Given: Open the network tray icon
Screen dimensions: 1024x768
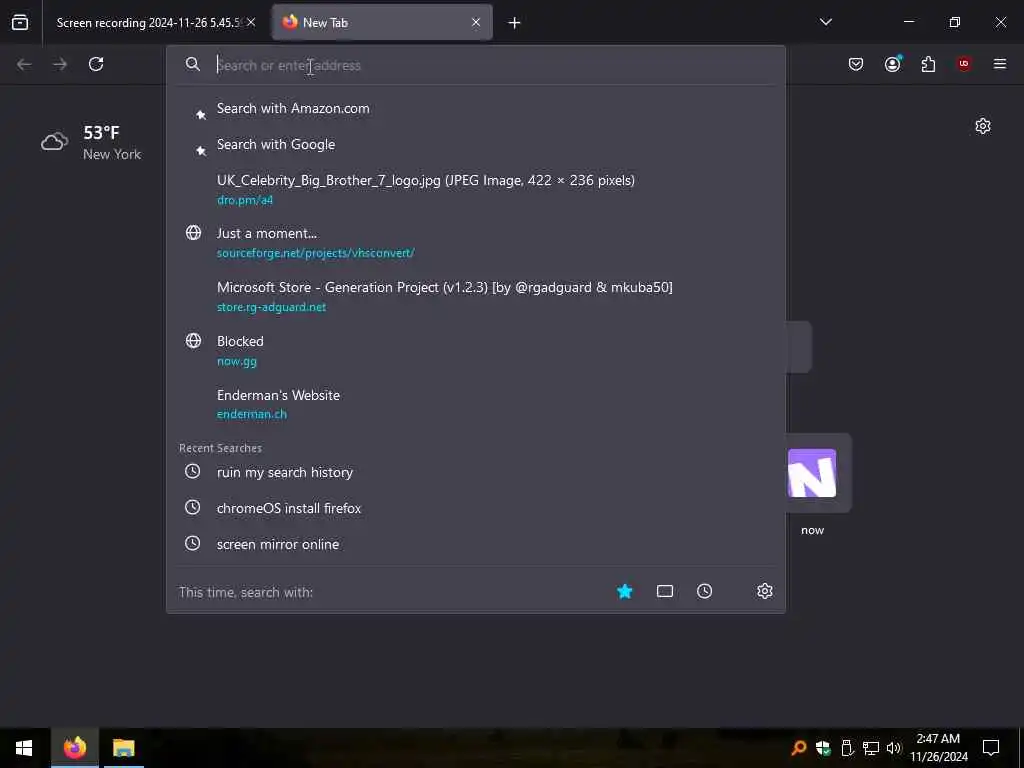Looking at the screenshot, I should pyautogui.click(x=871, y=748).
